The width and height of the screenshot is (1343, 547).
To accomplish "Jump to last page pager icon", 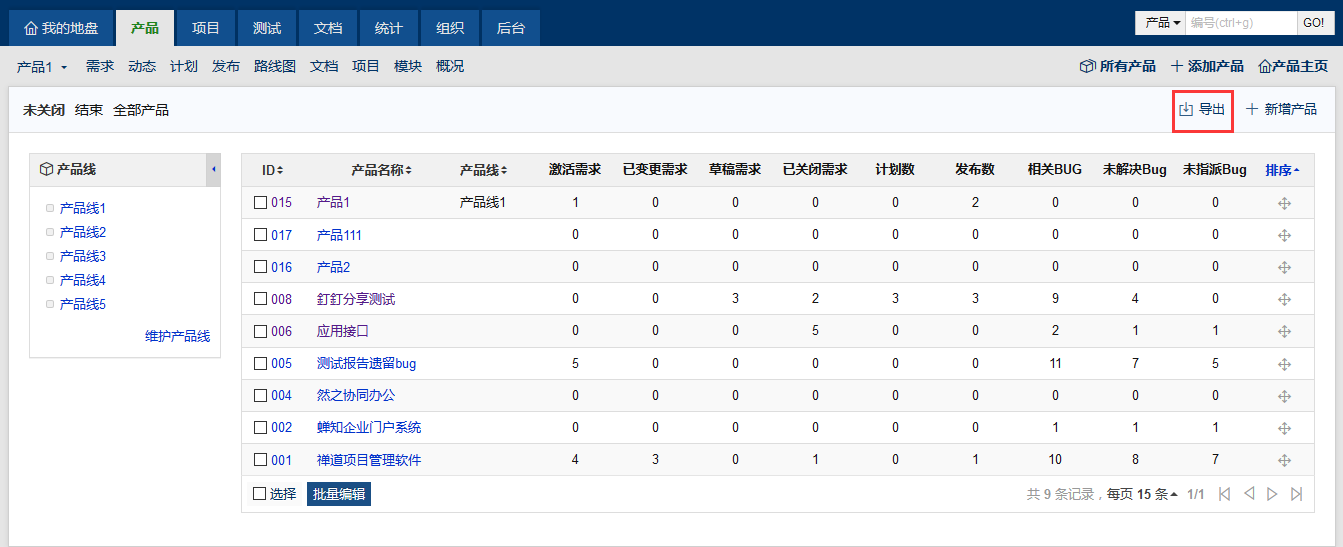I will (x=1297, y=494).
